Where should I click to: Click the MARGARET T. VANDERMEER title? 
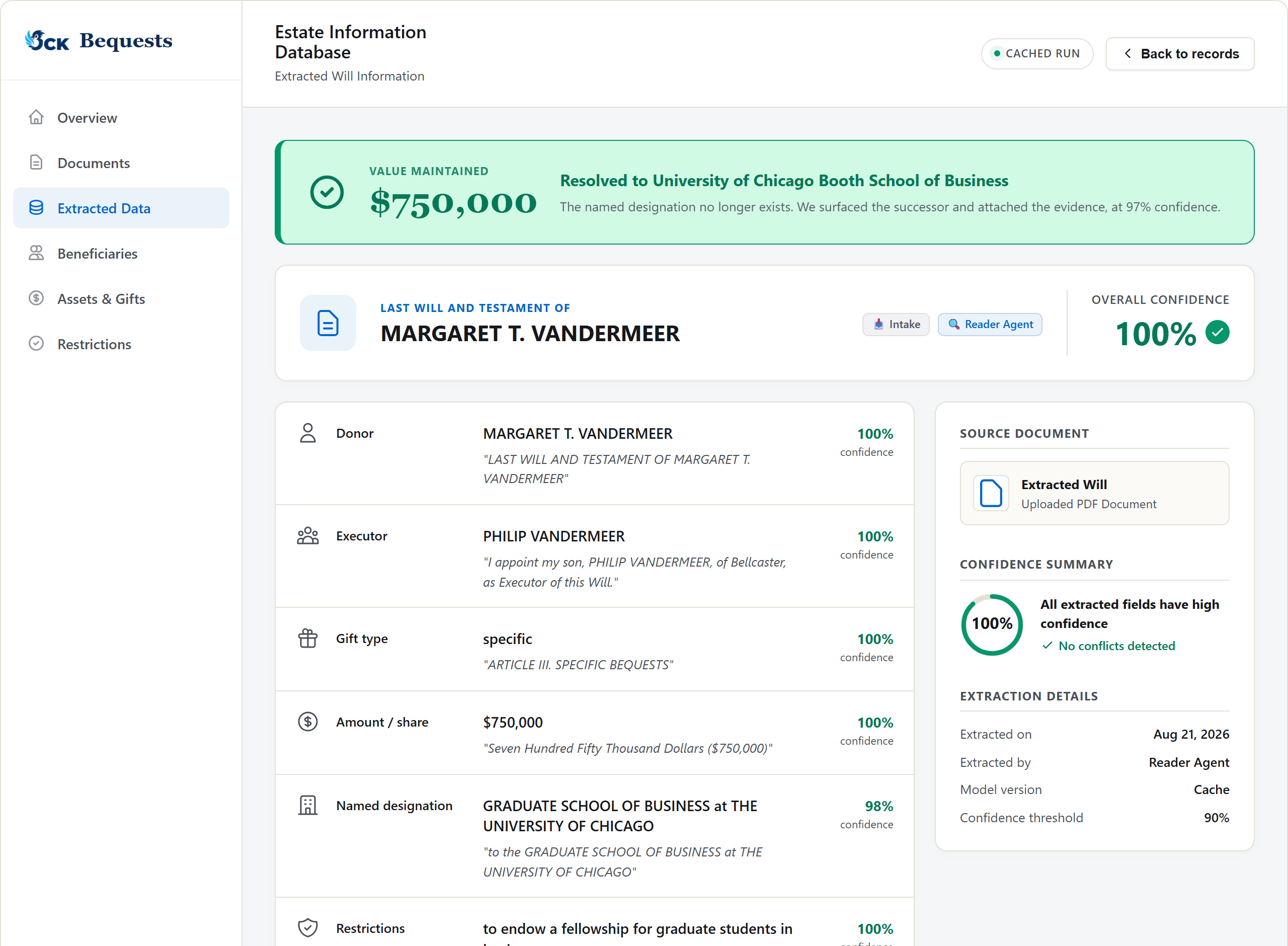(530, 334)
